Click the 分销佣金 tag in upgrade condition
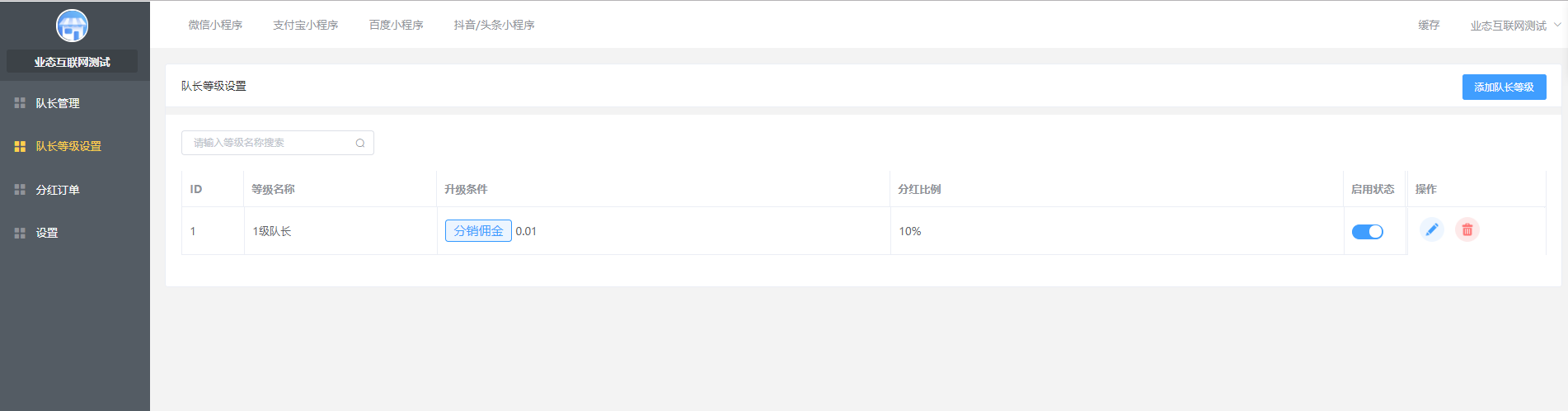Image resolution: width=1568 pixels, height=411 pixels. (x=478, y=231)
